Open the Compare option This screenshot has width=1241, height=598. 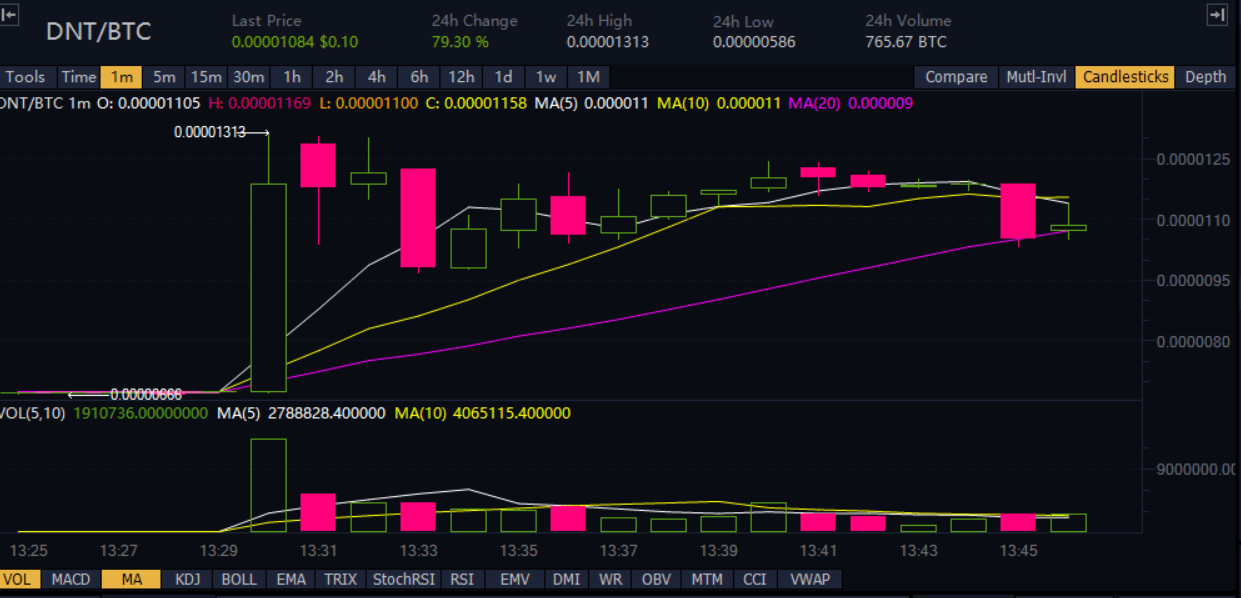(956, 77)
